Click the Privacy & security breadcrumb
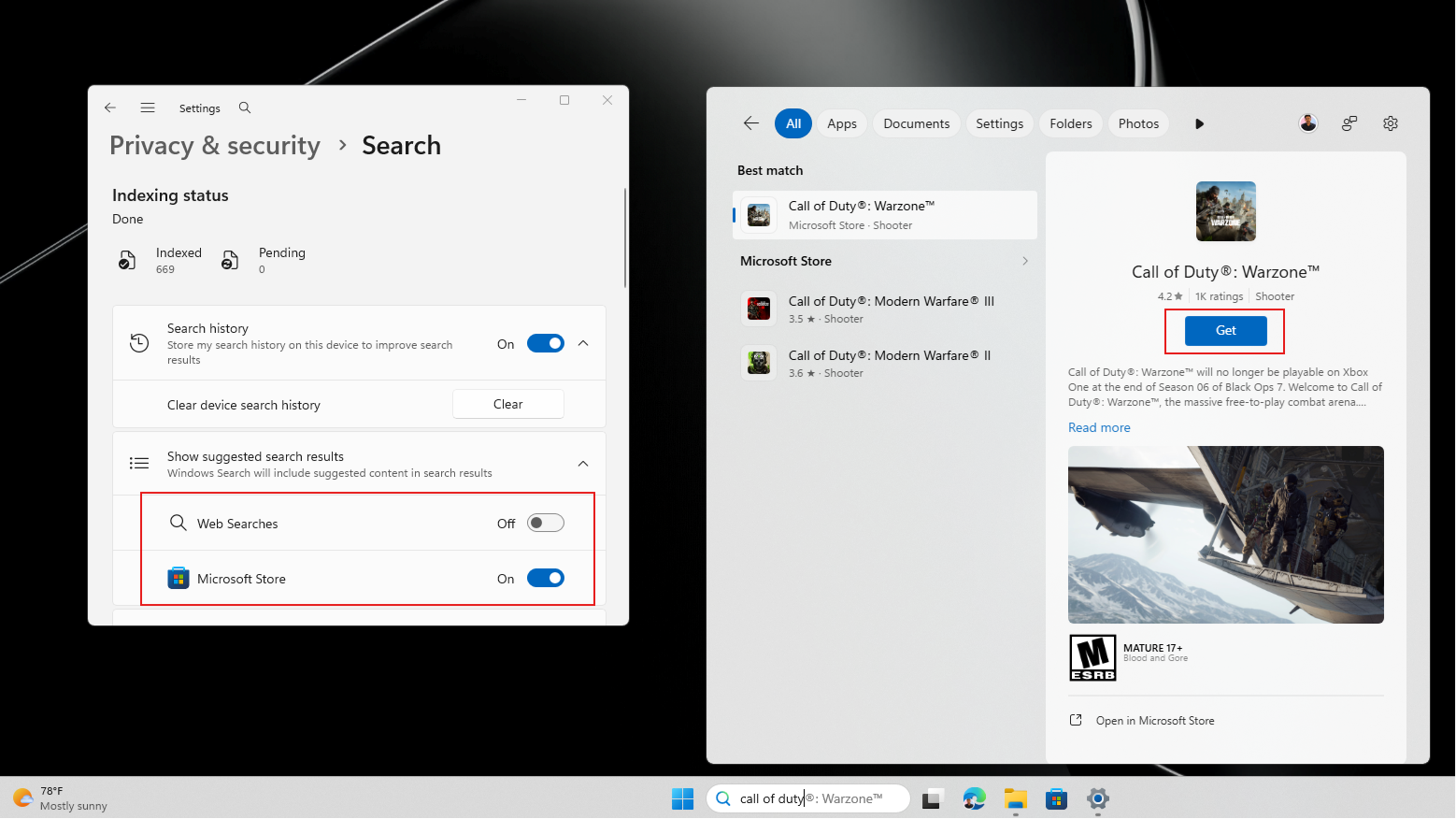Screen dimensions: 1456x819 pyautogui.click(x=215, y=145)
